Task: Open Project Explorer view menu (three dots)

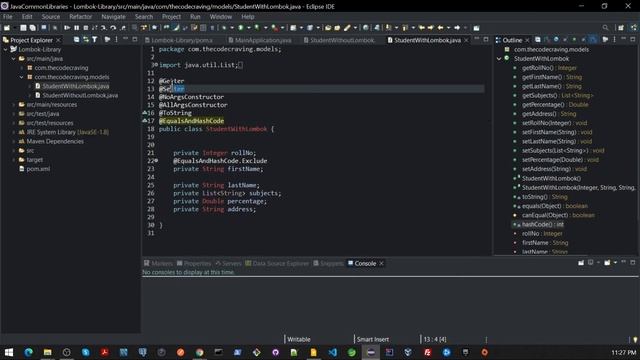Action: [x=116, y=40]
